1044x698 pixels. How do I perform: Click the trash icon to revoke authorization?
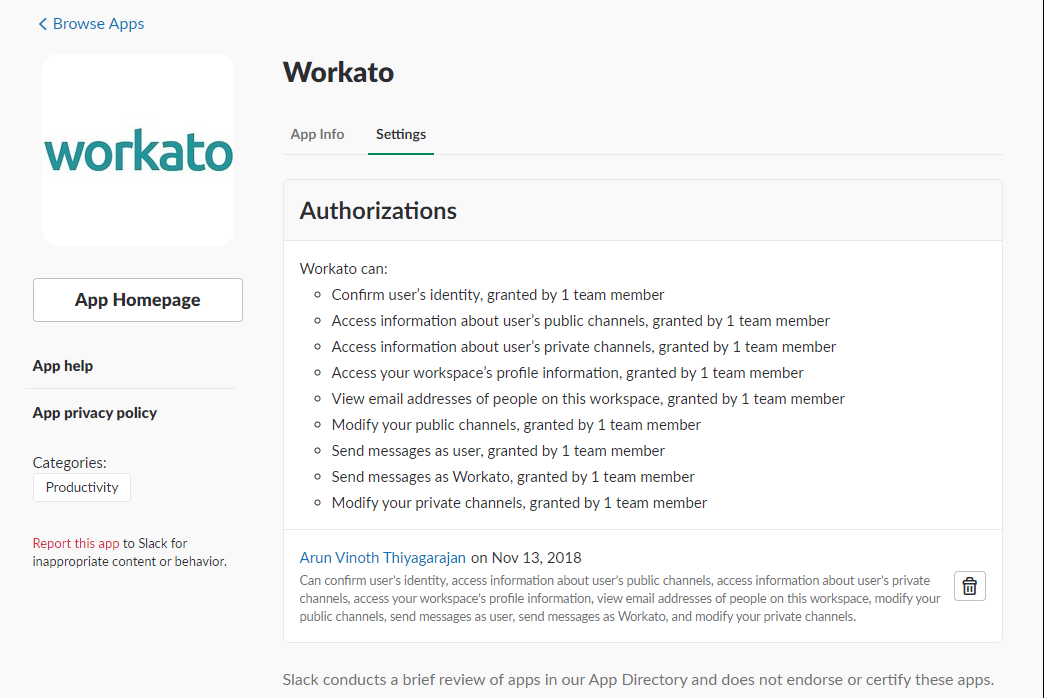point(969,586)
